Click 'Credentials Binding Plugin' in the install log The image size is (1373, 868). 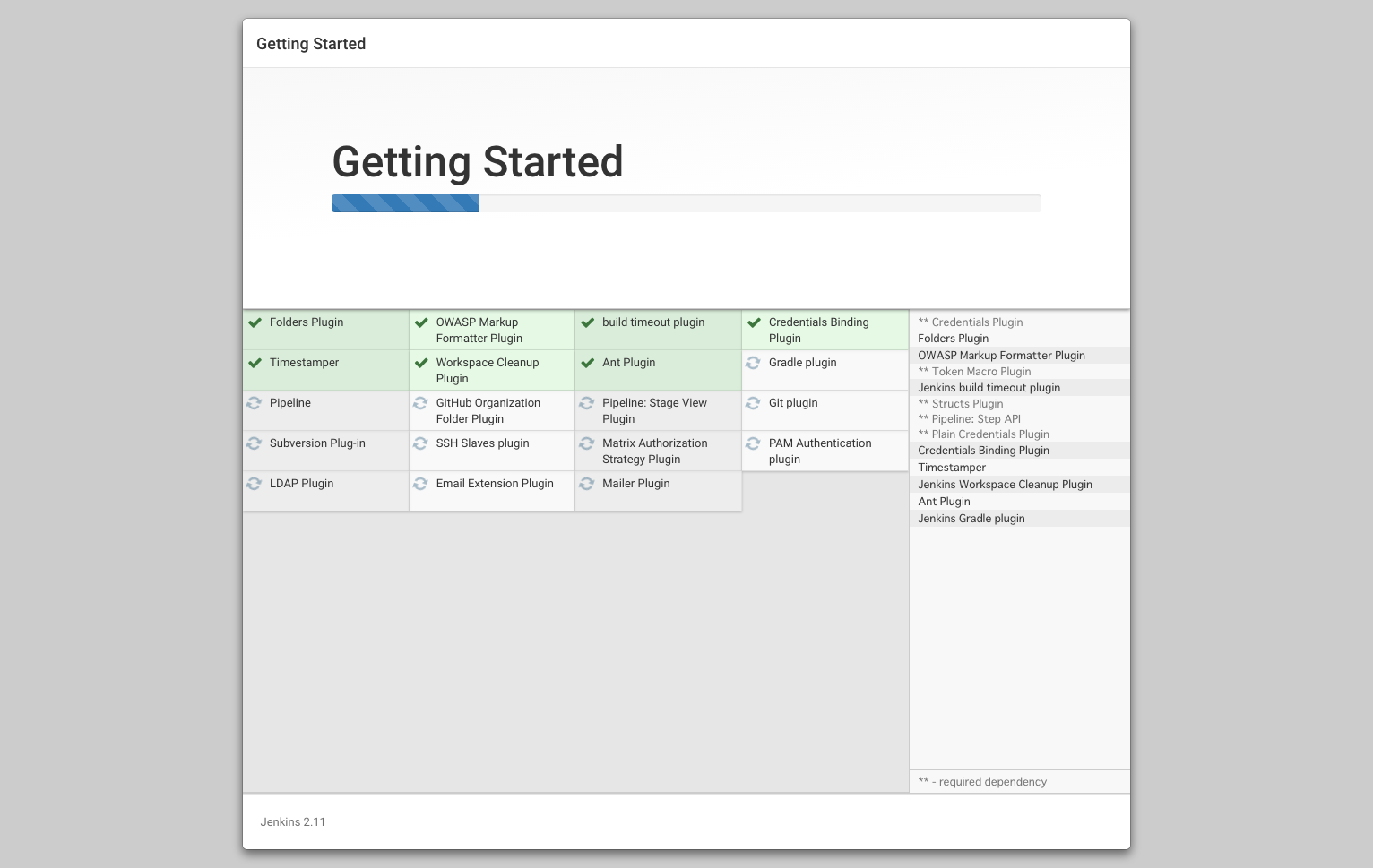click(984, 451)
